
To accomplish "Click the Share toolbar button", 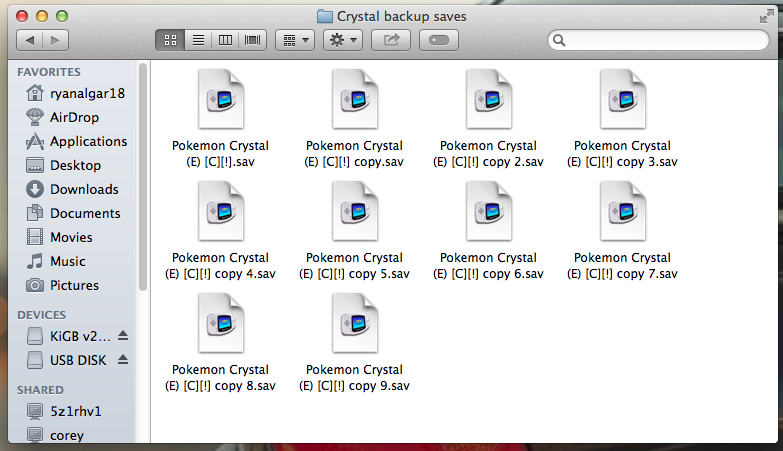I will pyautogui.click(x=391, y=40).
